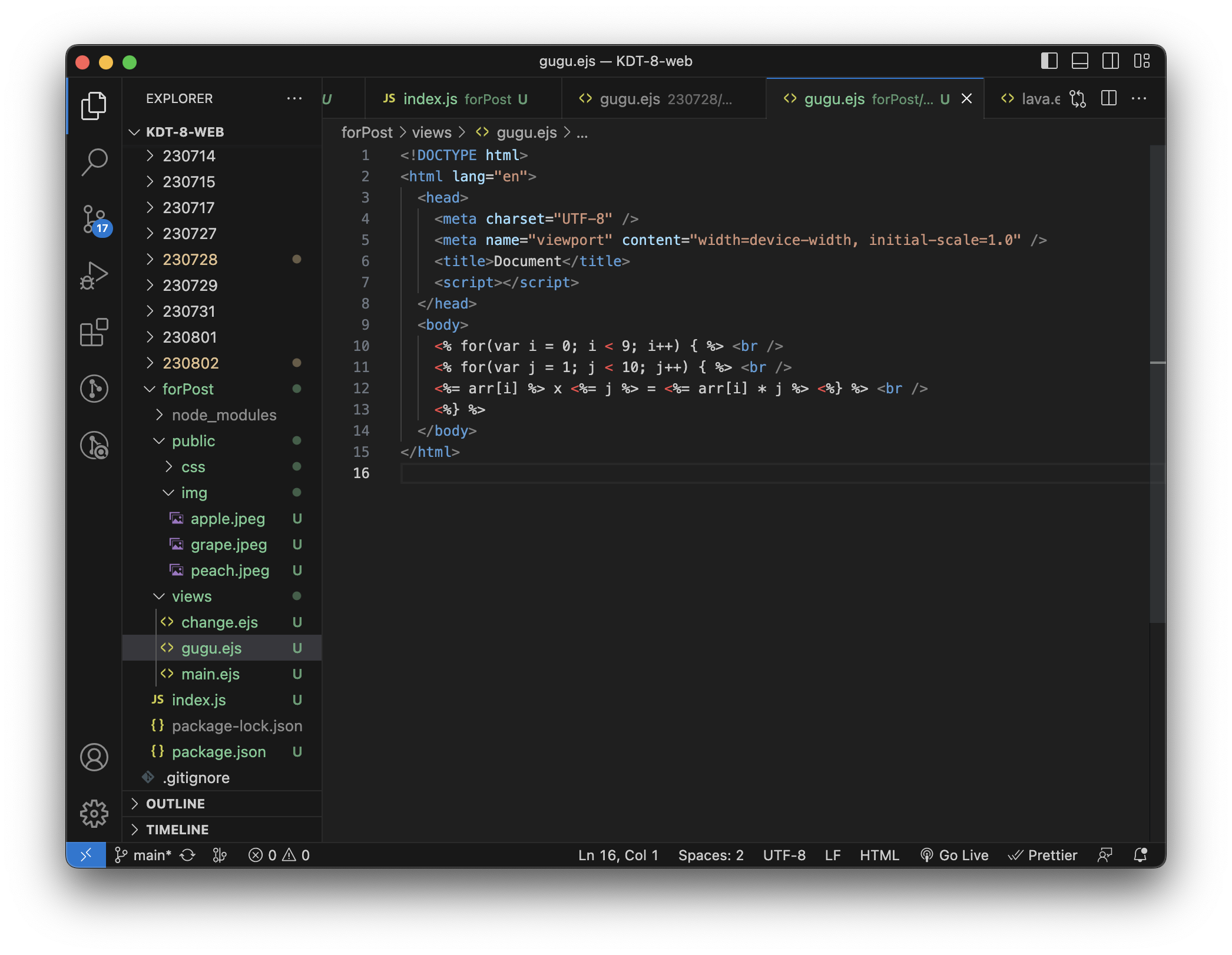
Task: Toggle the bottom panel
Action: (x=1080, y=61)
